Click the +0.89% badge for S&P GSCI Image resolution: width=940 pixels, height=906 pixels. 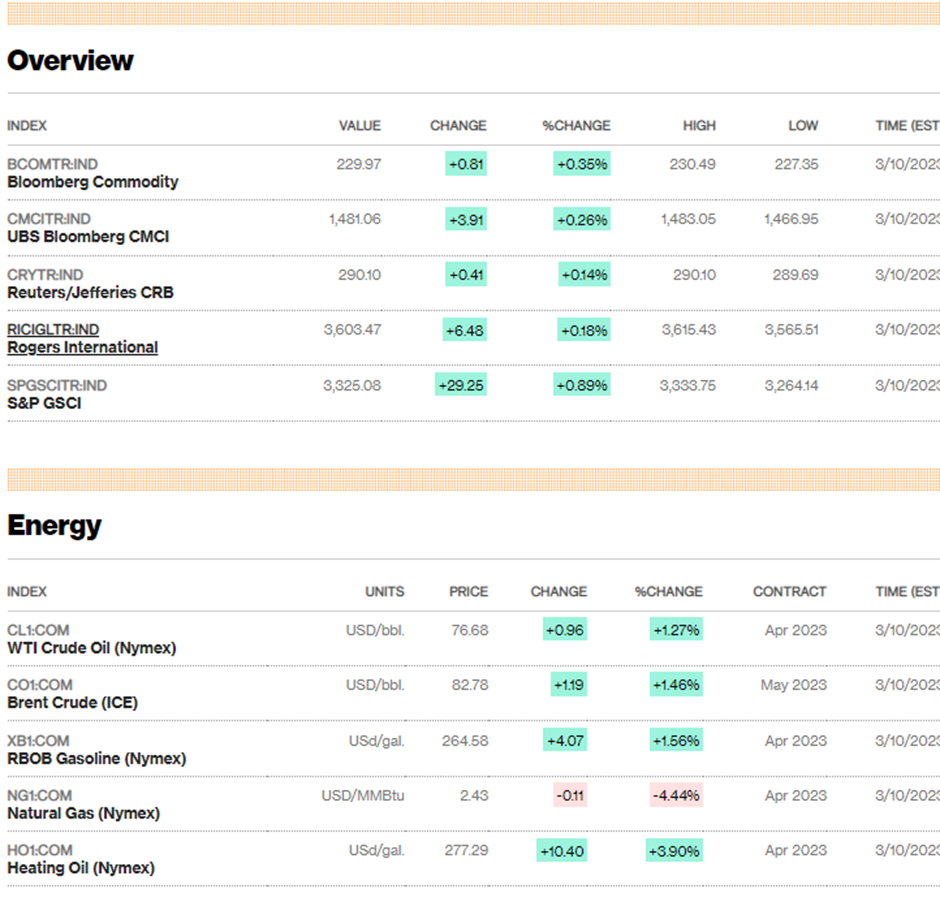(x=582, y=385)
